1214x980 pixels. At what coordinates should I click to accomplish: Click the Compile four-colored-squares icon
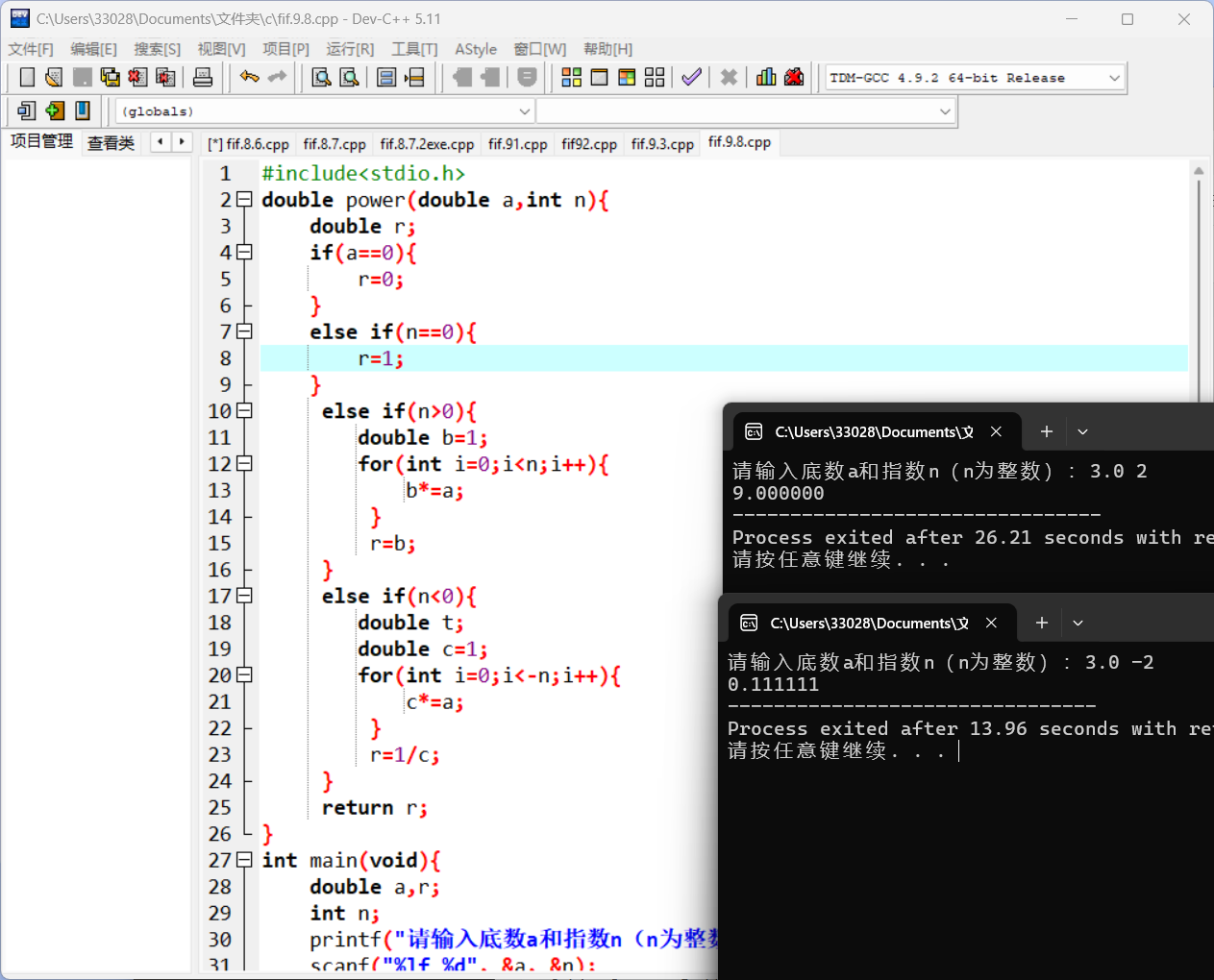tap(572, 77)
